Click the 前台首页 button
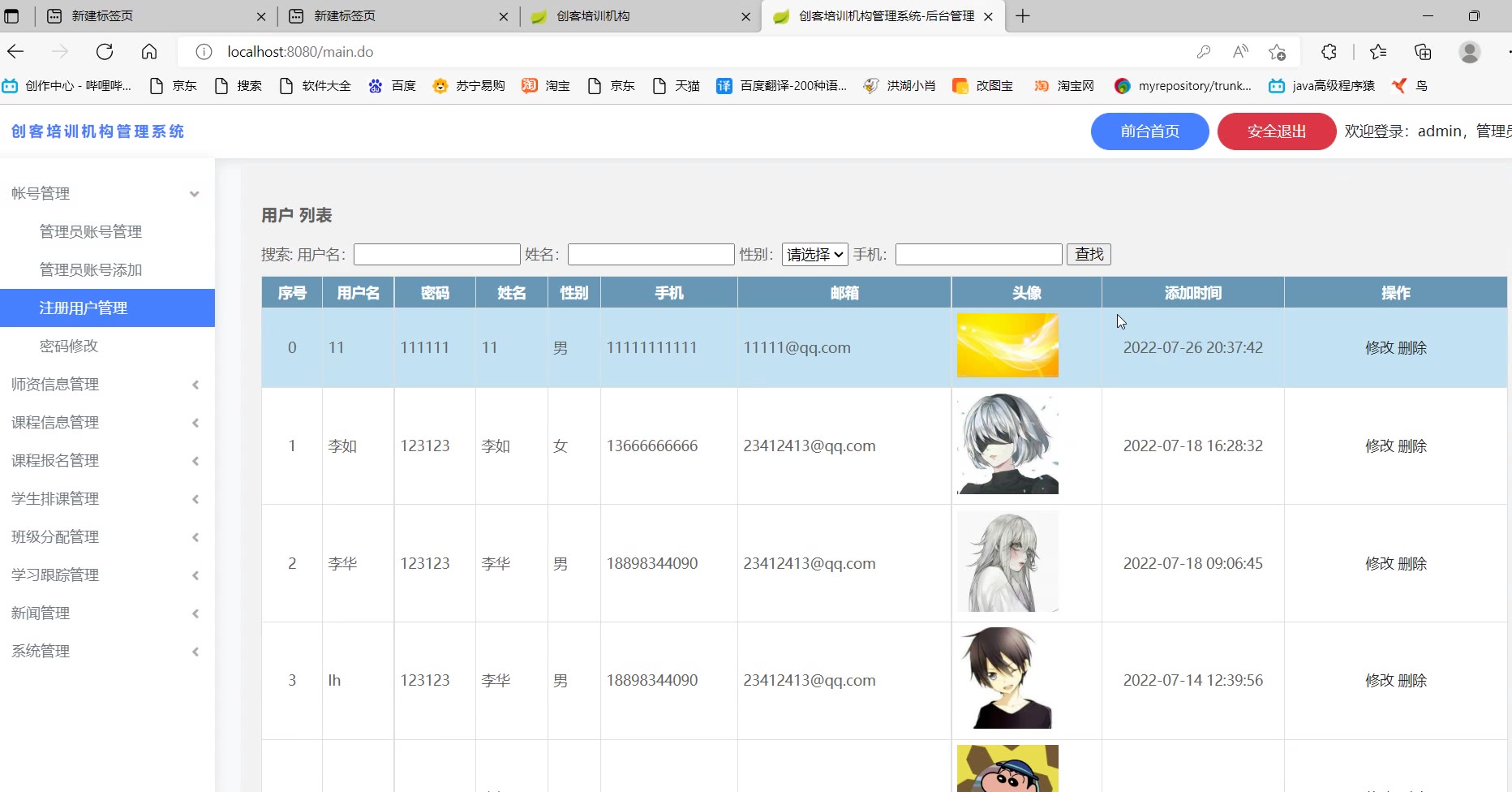1512x792 pixels. (1149, 131)
